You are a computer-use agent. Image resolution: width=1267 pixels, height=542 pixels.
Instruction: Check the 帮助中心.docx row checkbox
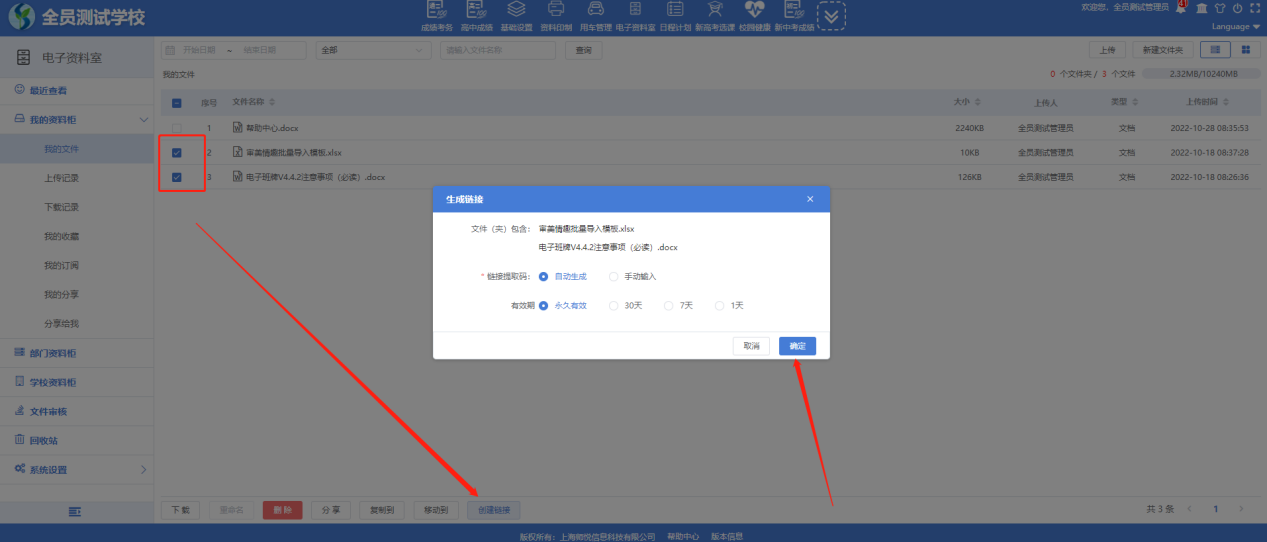pos(177,128)
